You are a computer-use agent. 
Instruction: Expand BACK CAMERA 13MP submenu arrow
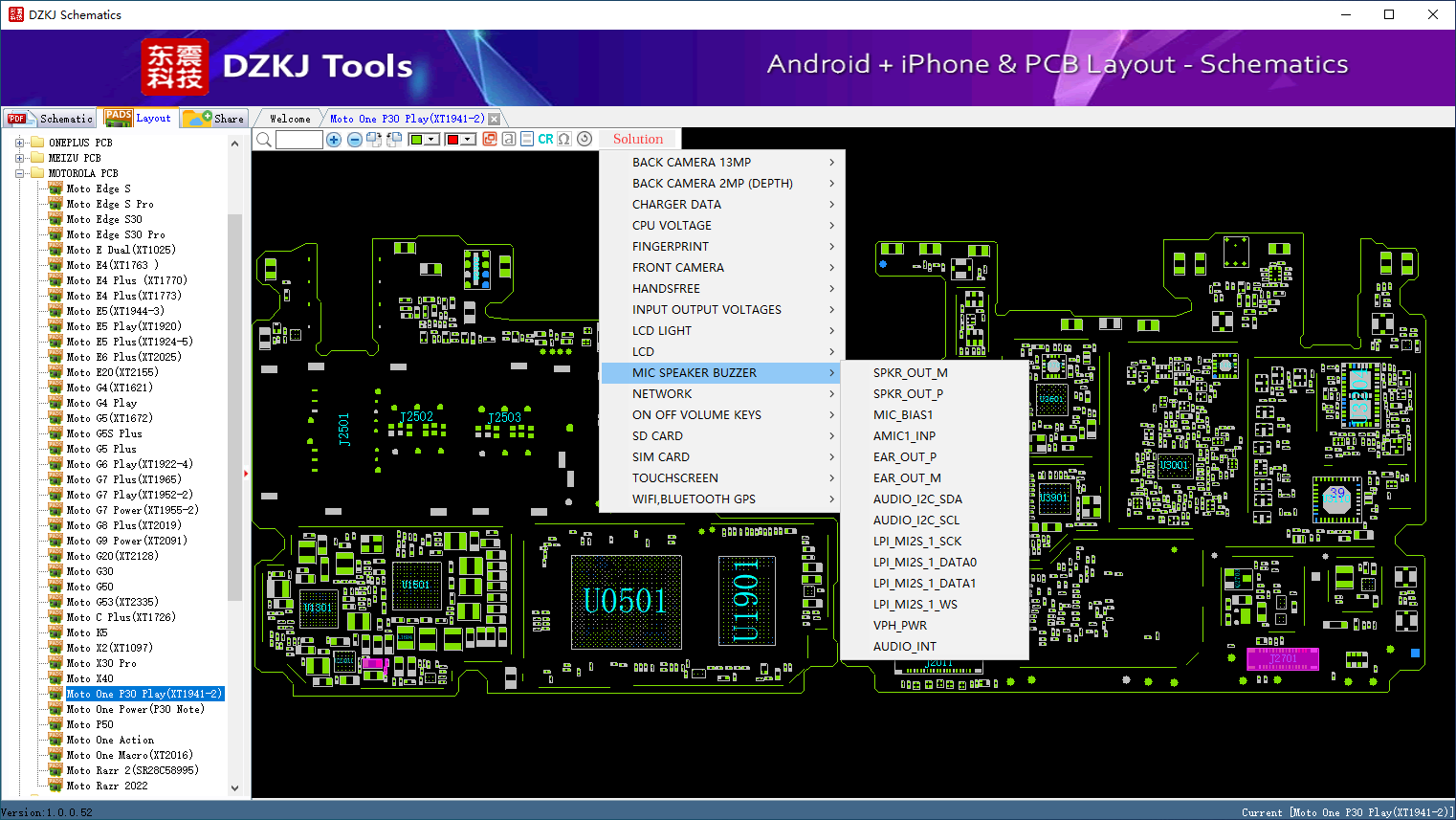[832, 162]
